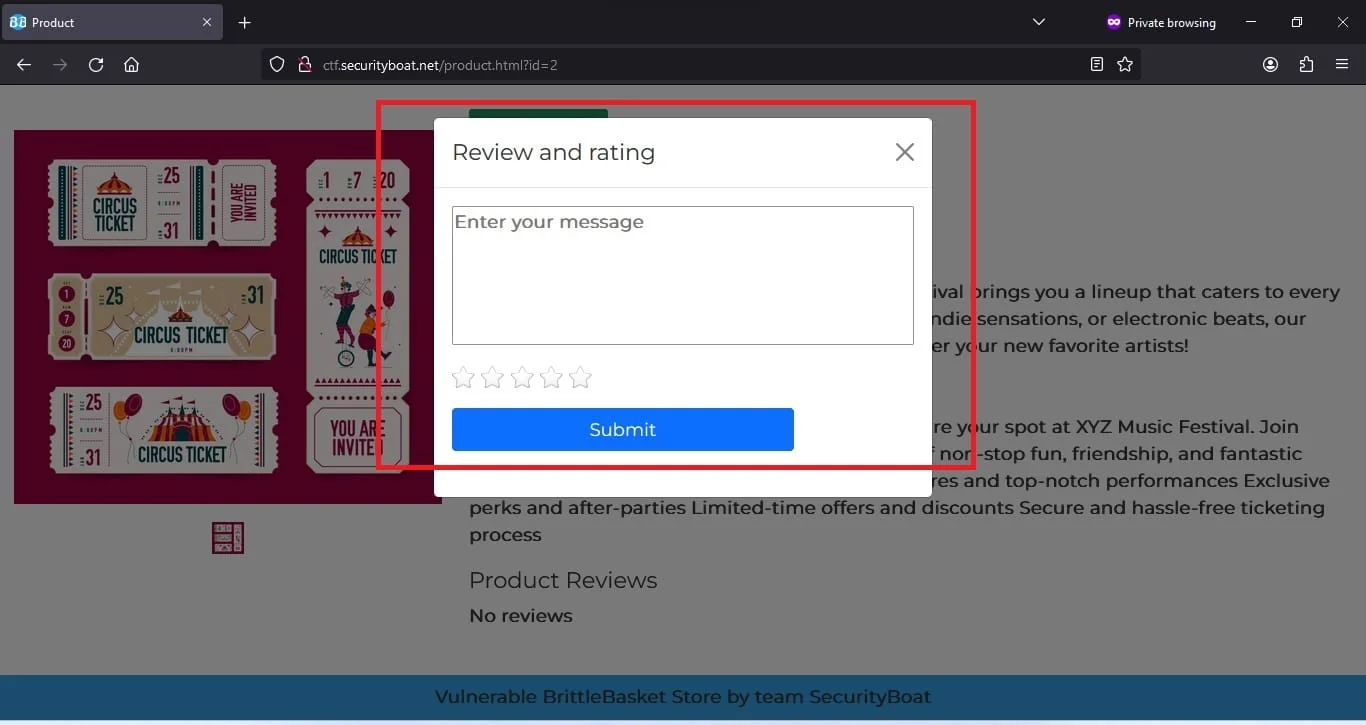Image resolution: width=1366 pixels, height=725 pixels.
Task: Submit the review
Action: point(623,429)
